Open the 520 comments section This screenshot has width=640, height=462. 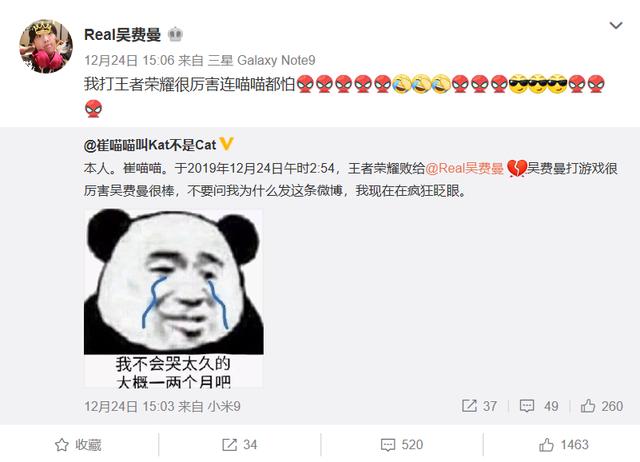click(x=402, y=444)
